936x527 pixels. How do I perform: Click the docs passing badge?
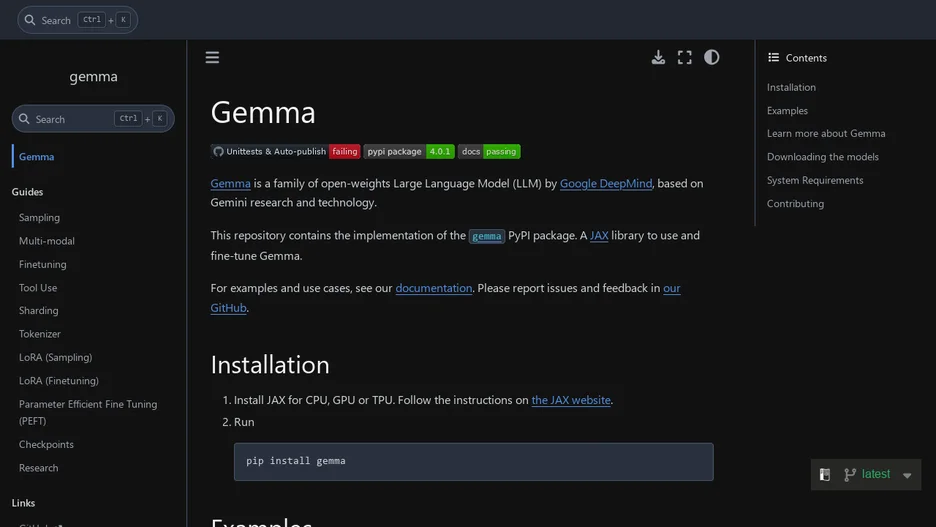489,152
